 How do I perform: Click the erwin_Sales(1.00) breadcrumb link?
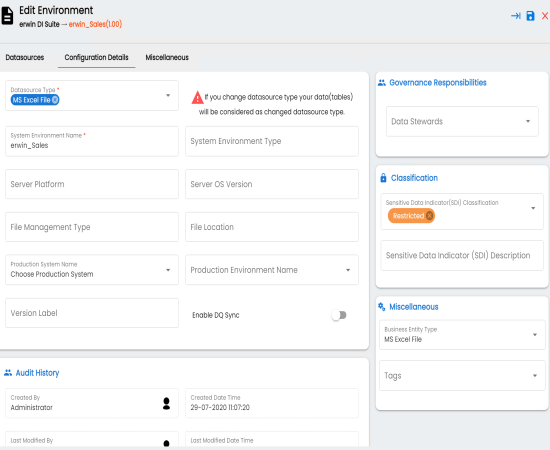tap(95, 24)
